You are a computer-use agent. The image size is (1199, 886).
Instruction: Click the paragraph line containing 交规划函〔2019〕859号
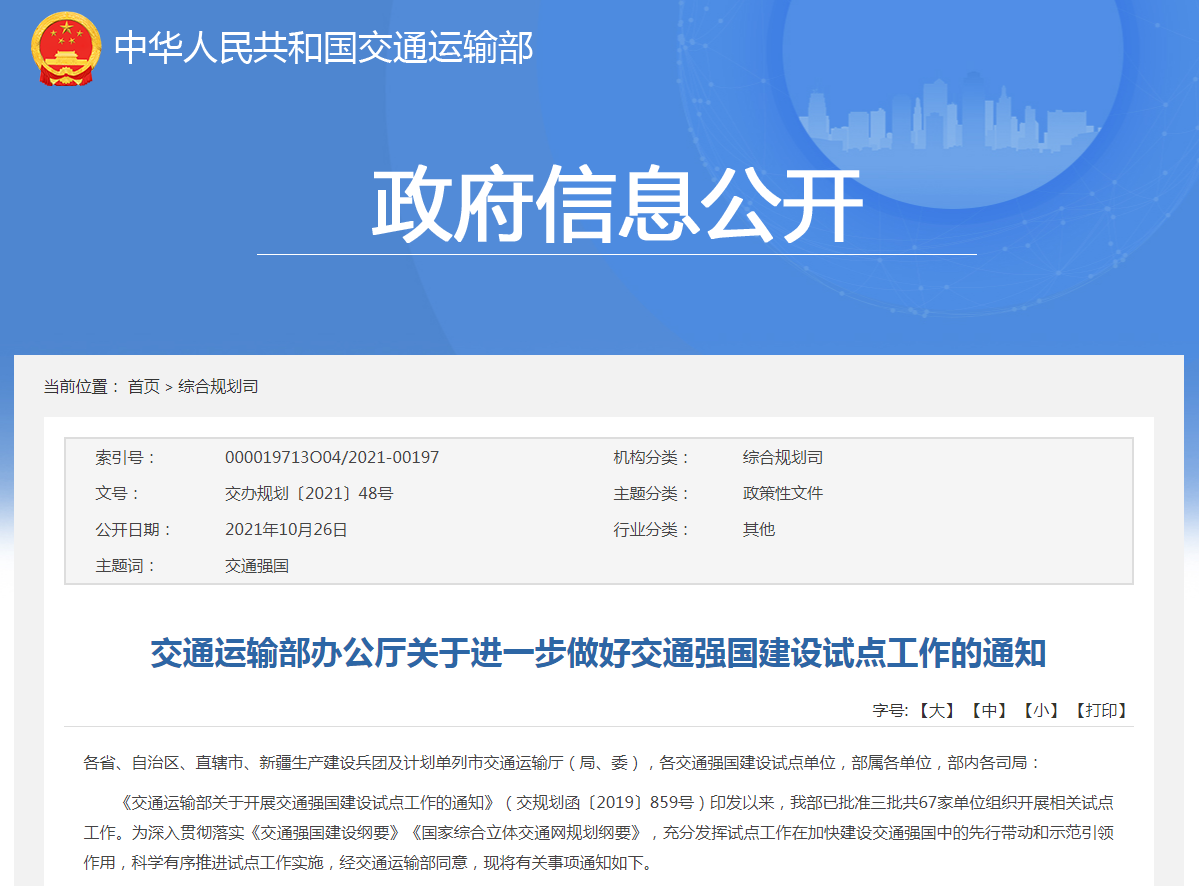[616, 803]
